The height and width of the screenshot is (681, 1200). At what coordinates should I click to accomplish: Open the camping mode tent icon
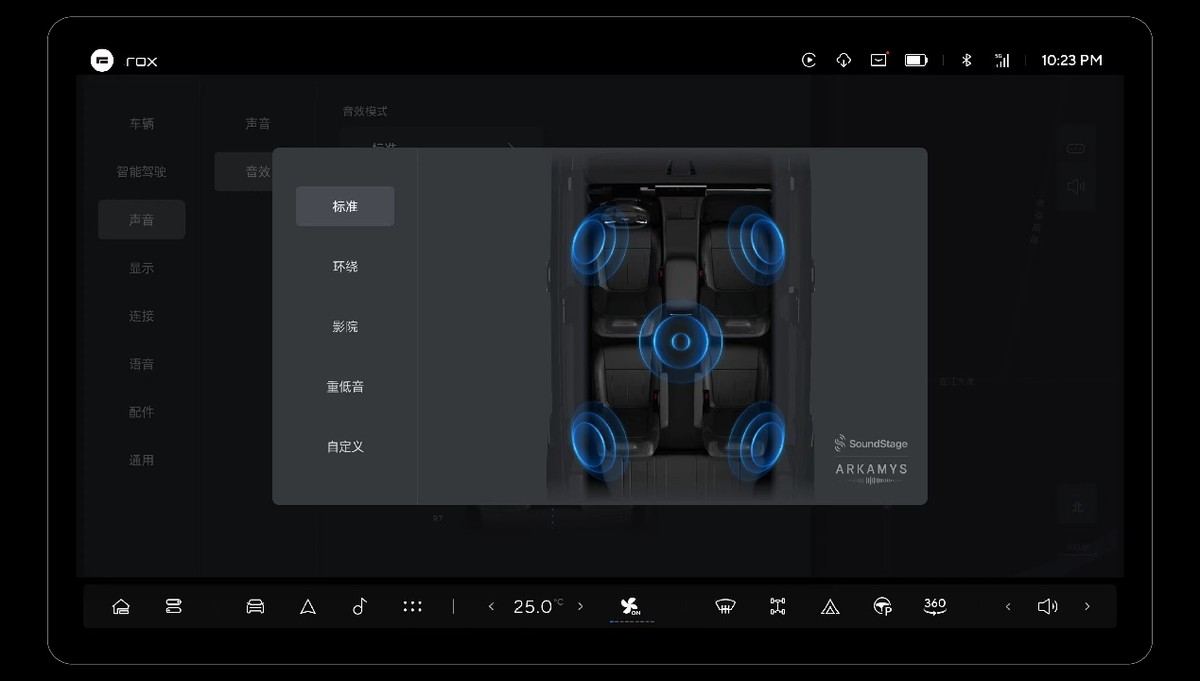(x=830, y=606)
